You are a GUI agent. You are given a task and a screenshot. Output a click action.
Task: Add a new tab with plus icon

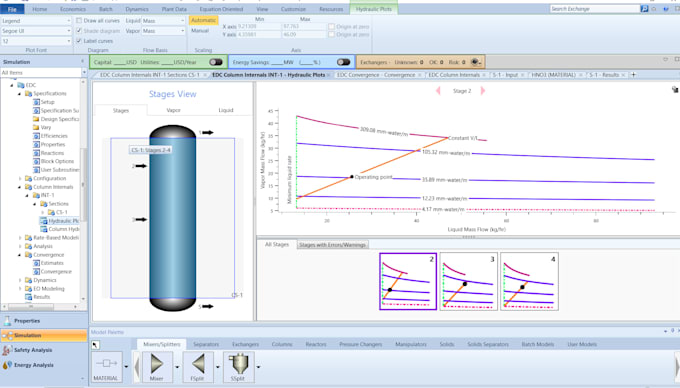tap(634, 75)
